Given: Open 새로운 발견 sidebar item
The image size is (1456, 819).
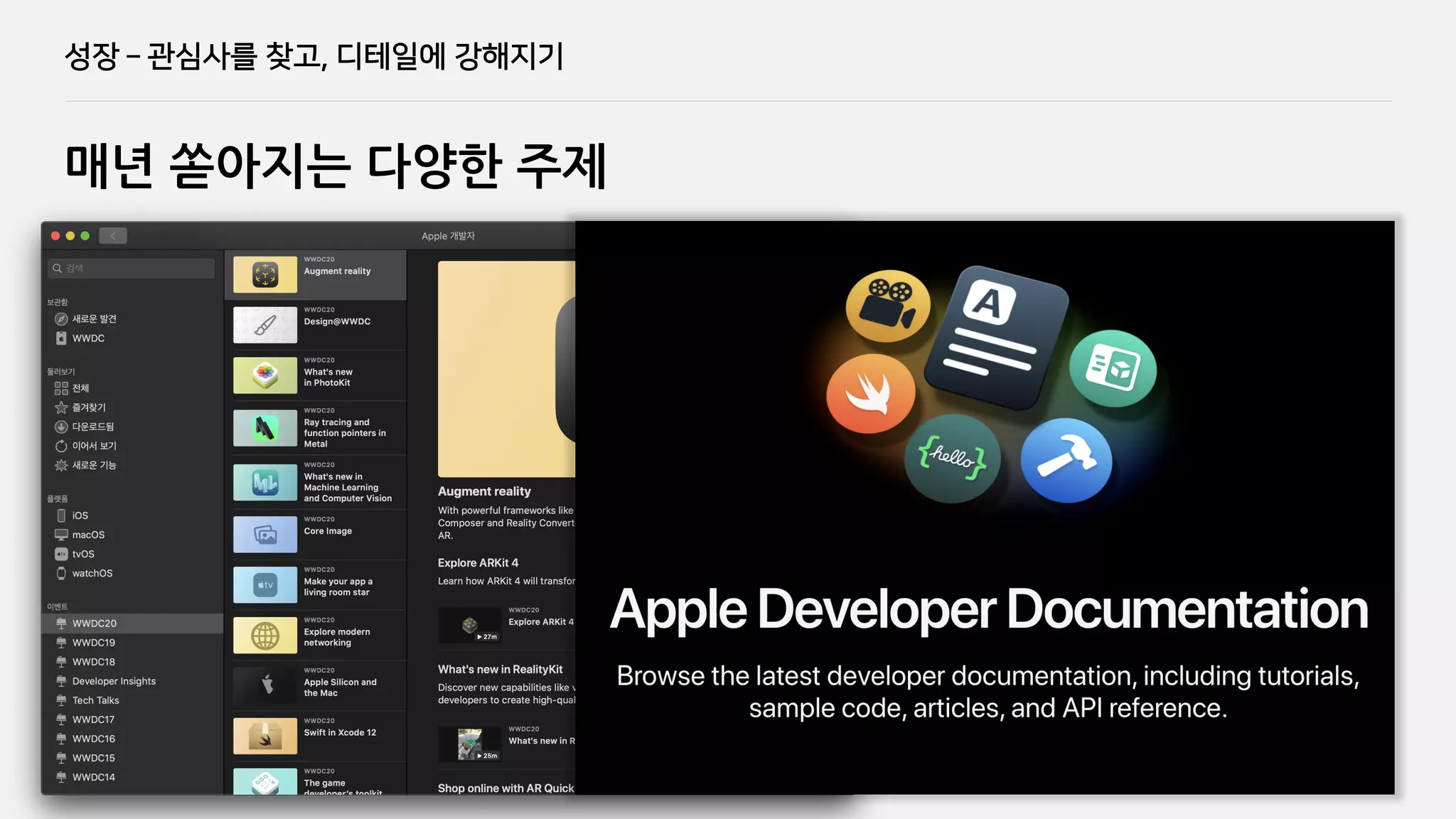Looking at the screenshot, I should tap(93, 319).
